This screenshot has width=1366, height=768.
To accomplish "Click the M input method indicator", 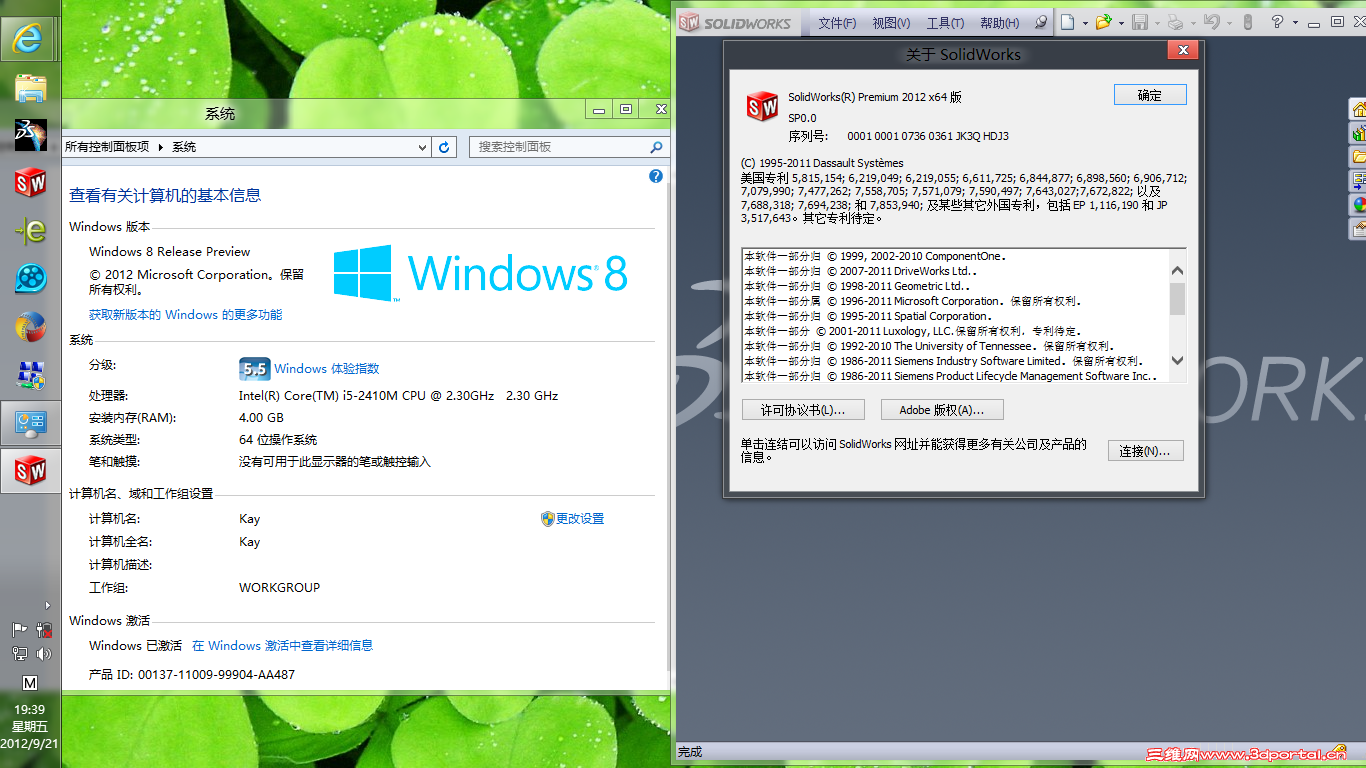I will [30, 683].
